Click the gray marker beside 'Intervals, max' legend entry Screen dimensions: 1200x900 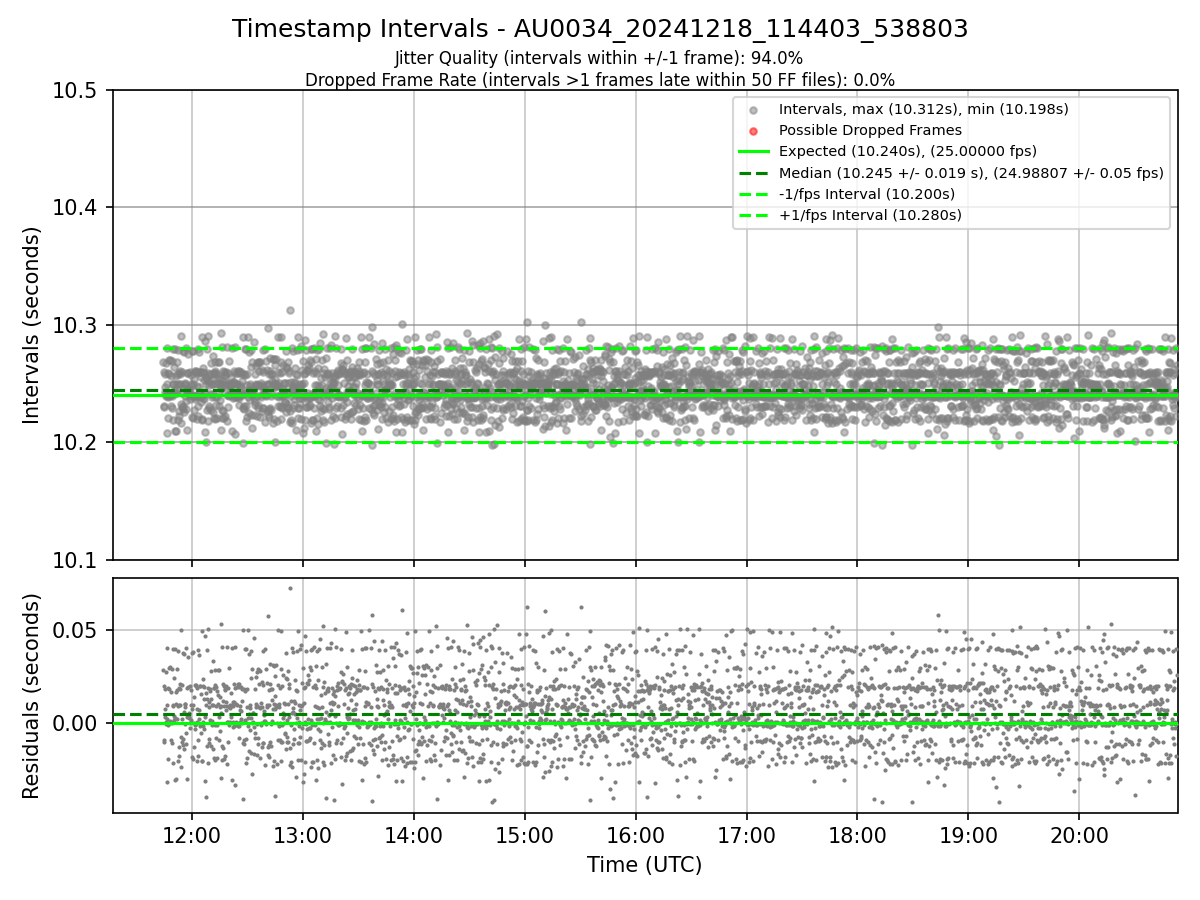tap(754, 110)
